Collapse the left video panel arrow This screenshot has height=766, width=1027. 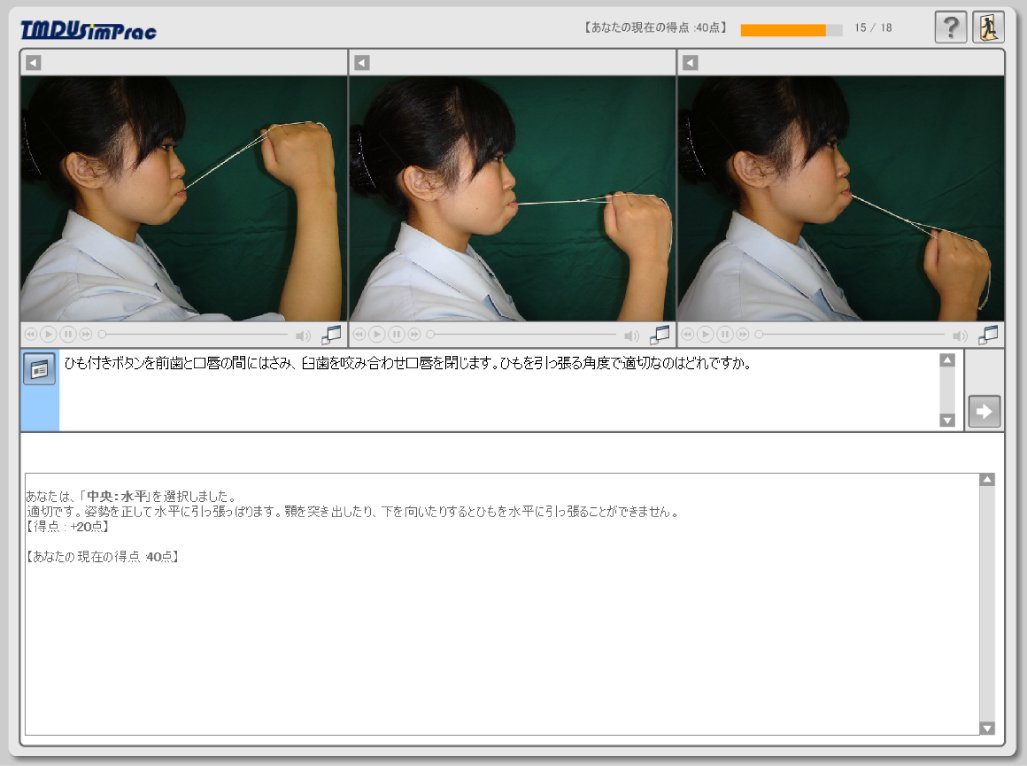coord(33,63)
